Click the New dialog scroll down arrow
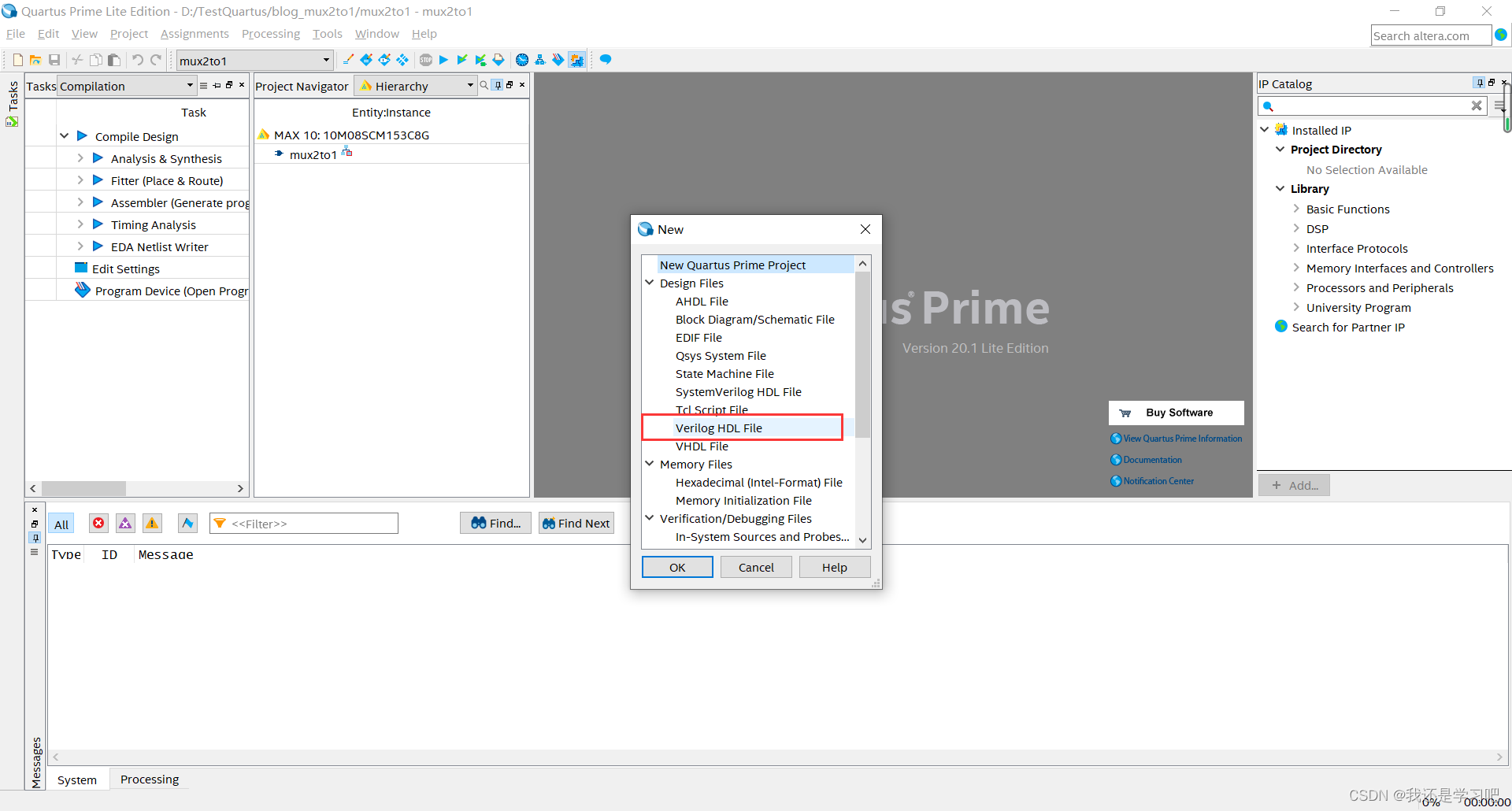 point(862,540)
